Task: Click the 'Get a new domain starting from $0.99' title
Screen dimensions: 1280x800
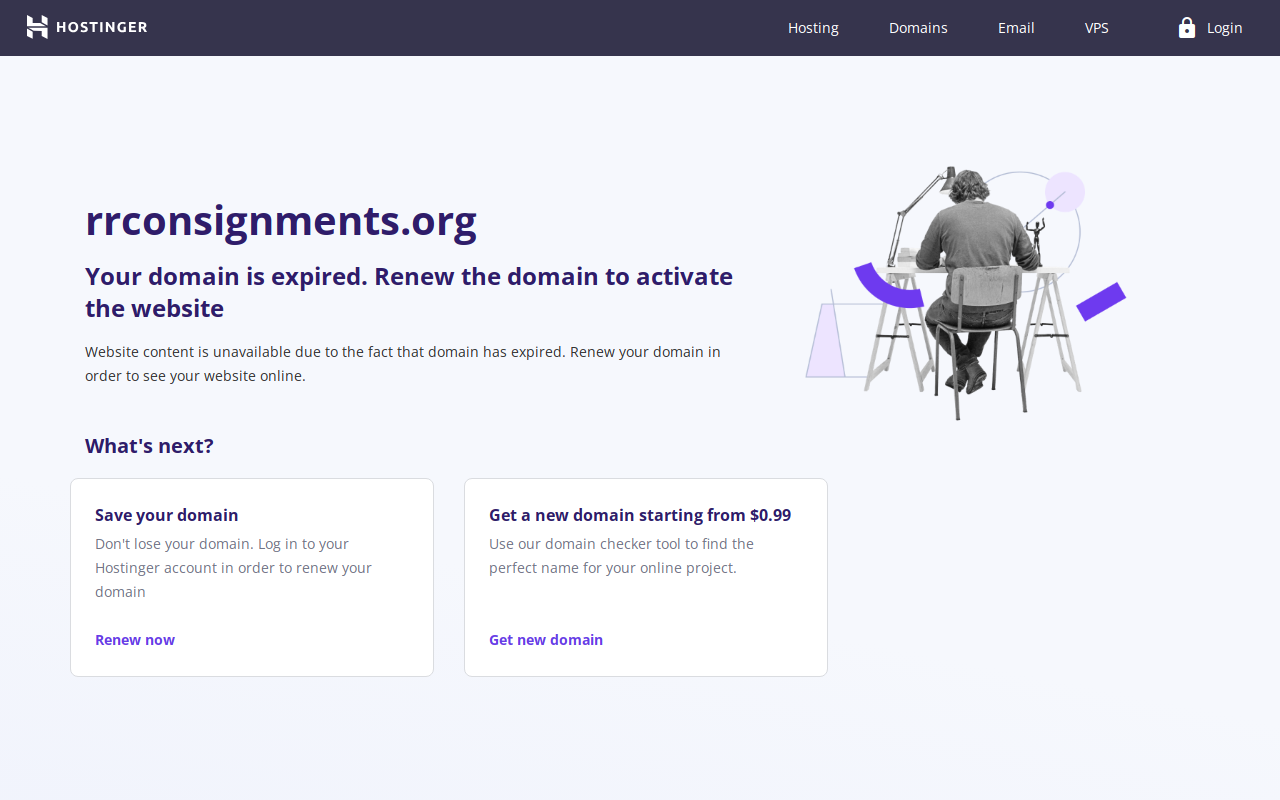Action: point(640,515)
